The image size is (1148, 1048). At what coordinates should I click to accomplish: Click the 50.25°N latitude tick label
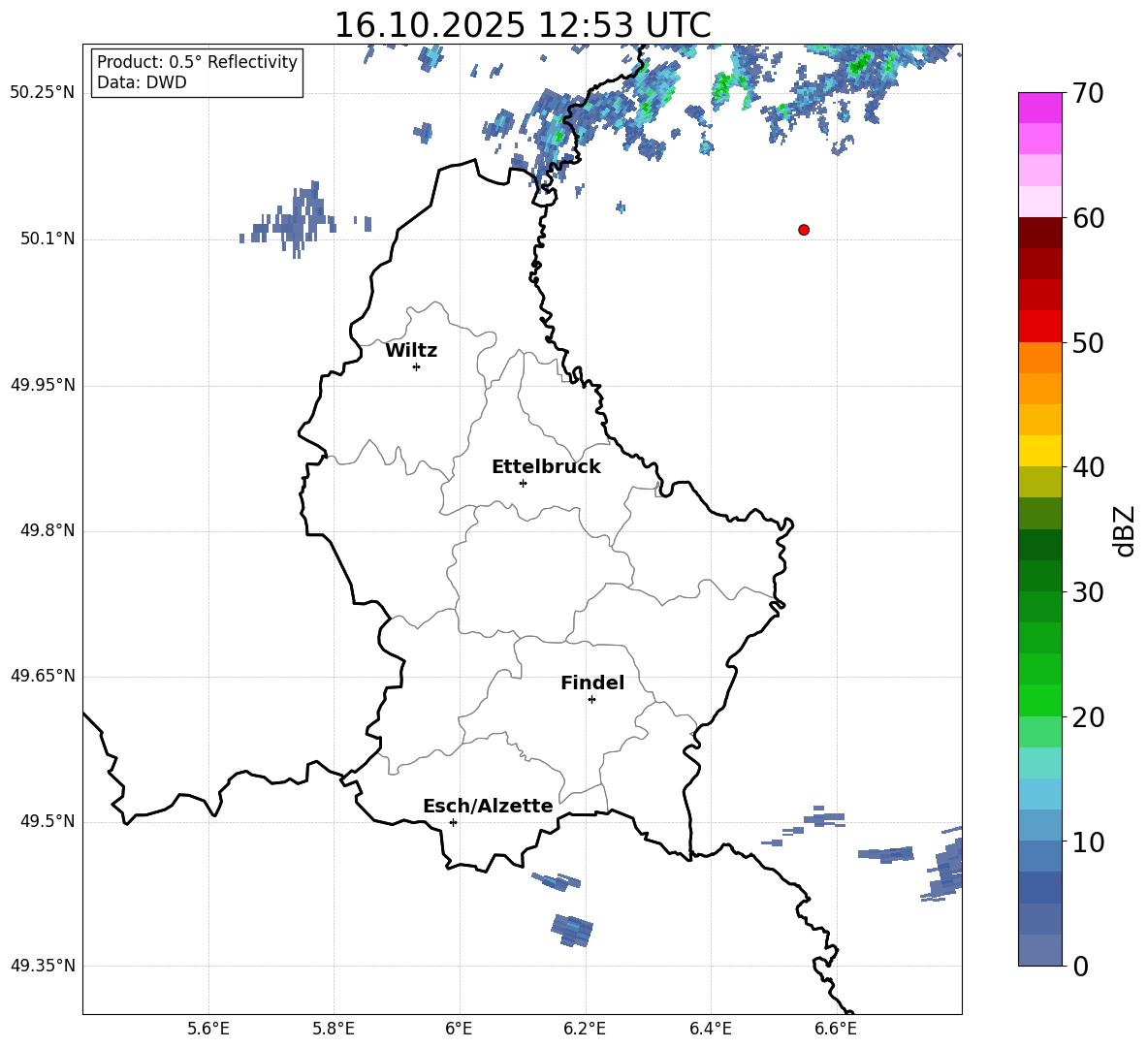tap(43, 93)
